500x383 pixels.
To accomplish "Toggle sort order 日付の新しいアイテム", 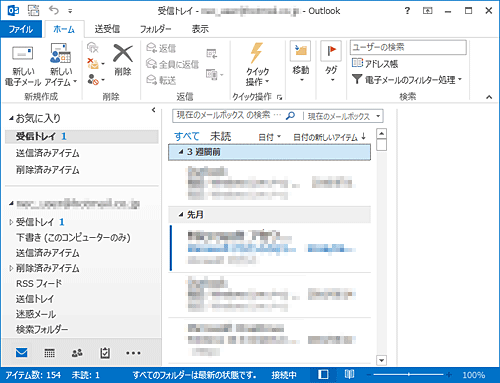I will [329, 137].
